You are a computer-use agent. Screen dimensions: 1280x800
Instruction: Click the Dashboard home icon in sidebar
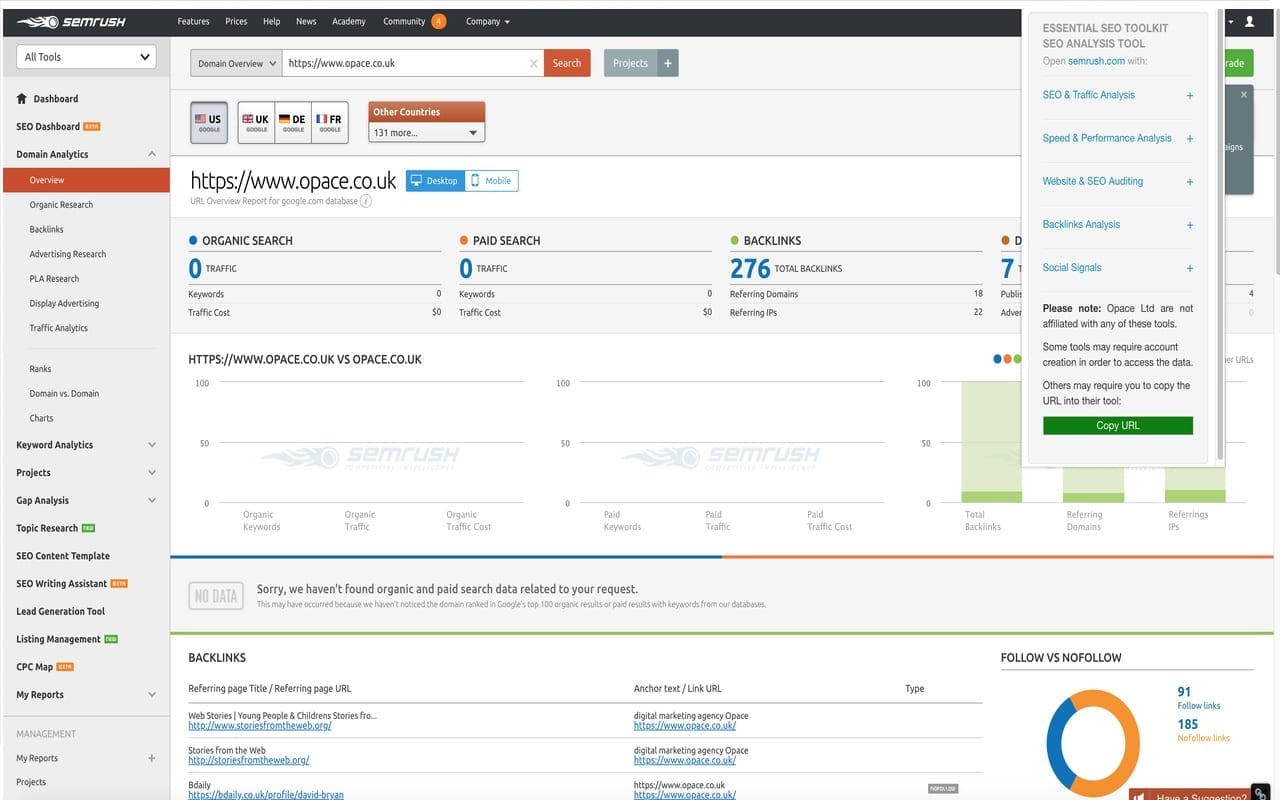pyautogui.click(x=19, y=99)
